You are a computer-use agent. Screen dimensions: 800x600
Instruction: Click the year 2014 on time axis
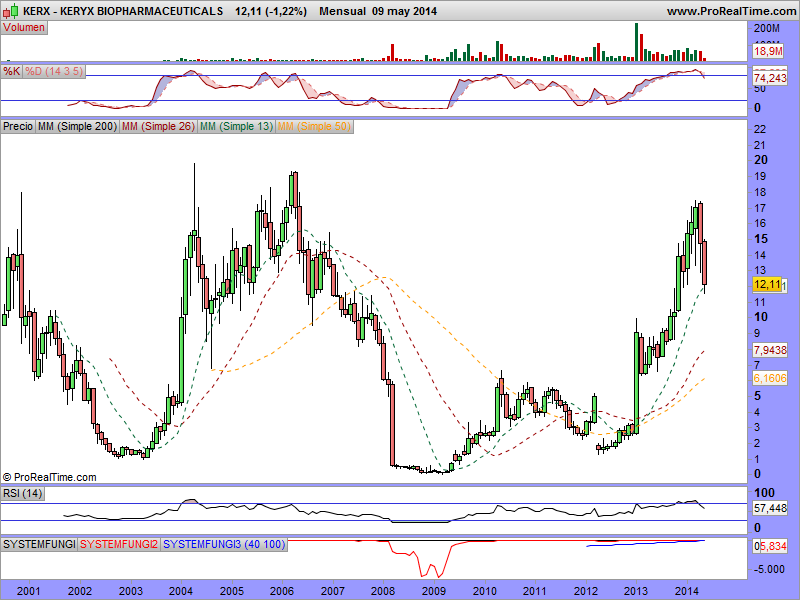[x=686, y=591]
